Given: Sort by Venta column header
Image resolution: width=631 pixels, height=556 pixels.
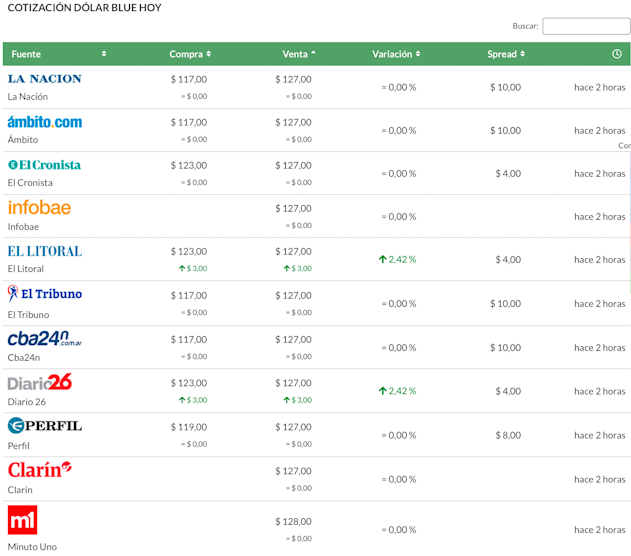Looking at the screenshot, I should [295, 54].
